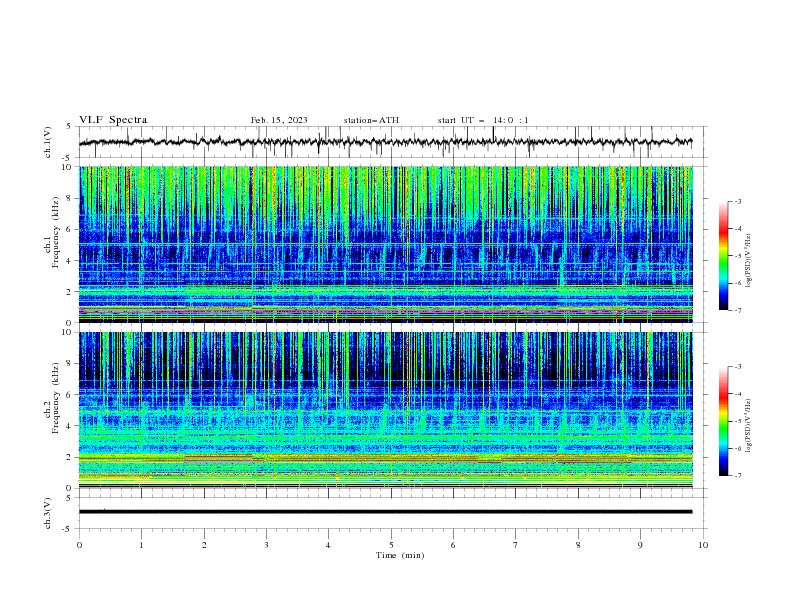
Task: Click the time axis tick label "5"
Action: (x=391, y=545)
